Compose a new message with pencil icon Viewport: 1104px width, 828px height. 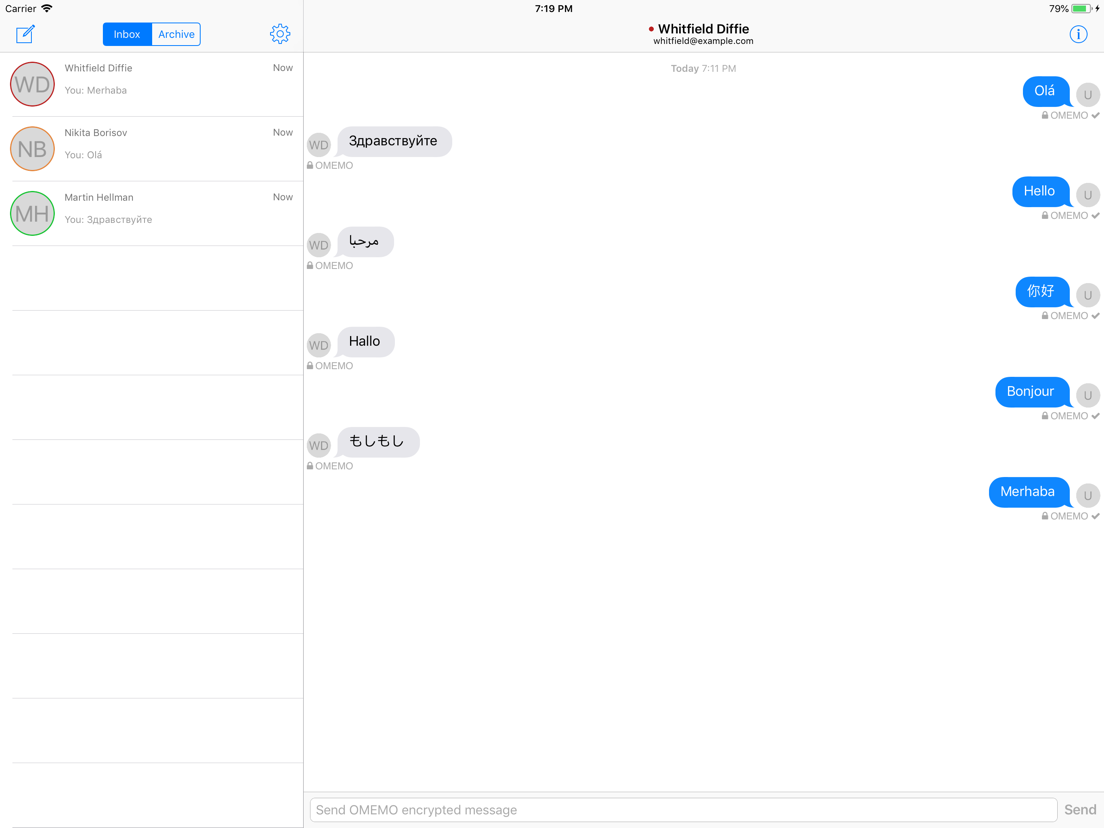tap(25, 34)
